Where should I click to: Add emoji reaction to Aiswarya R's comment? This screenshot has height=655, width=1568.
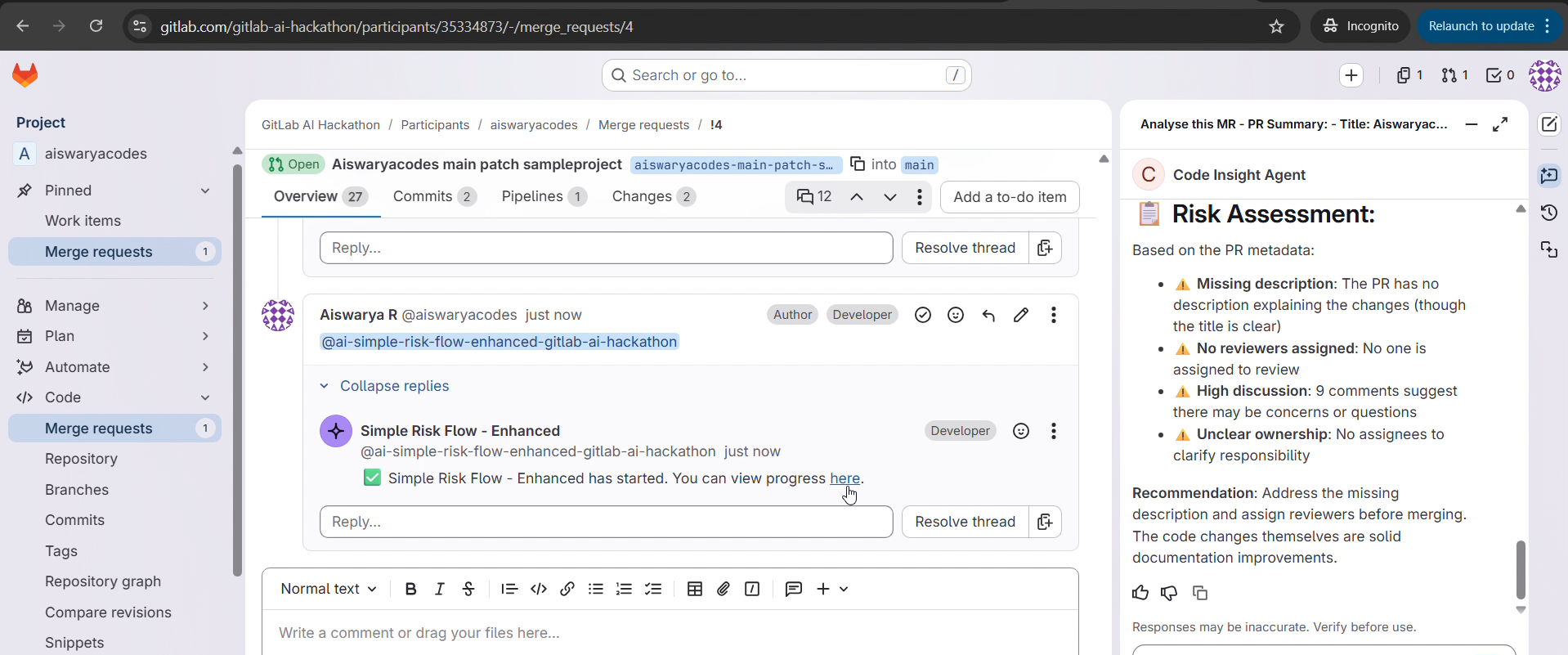coord(956,315)
